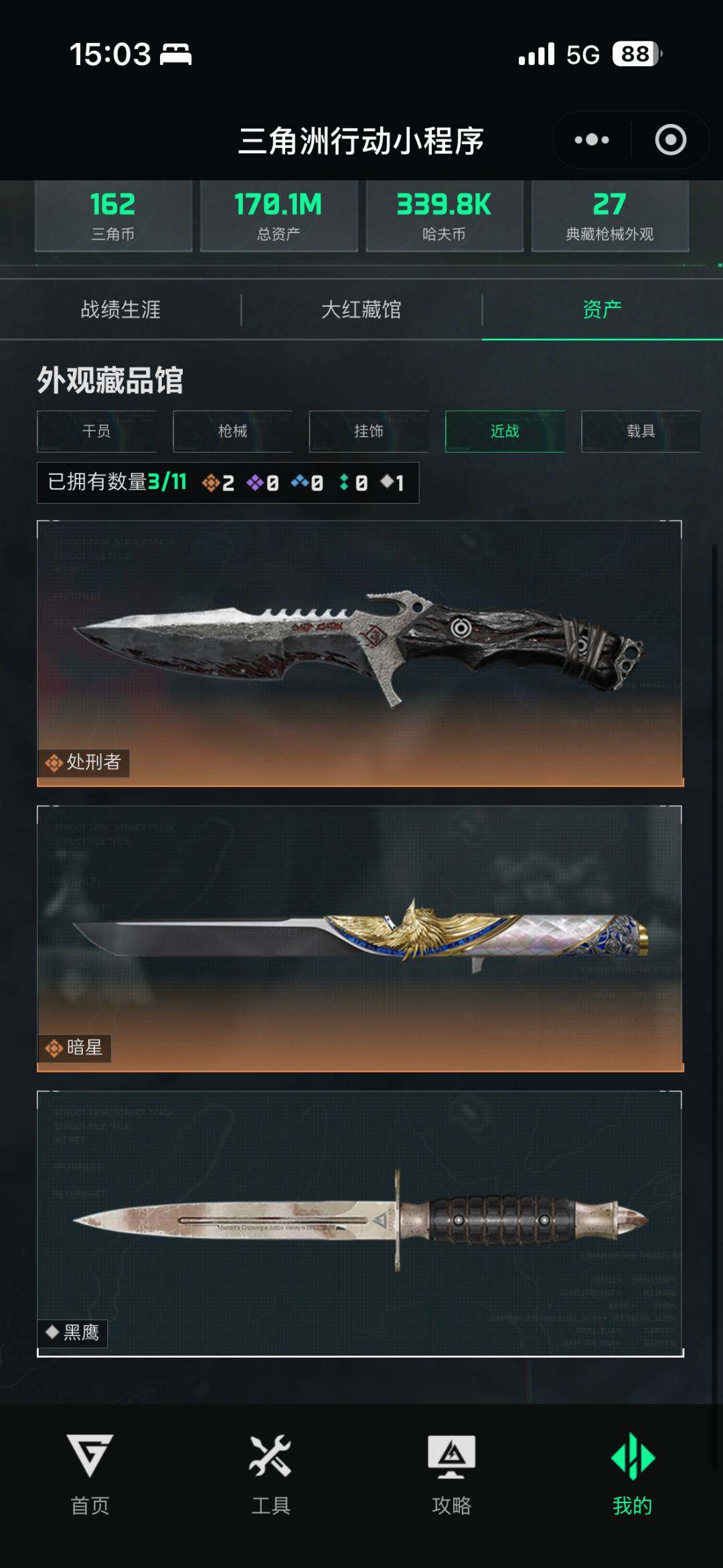
Task: Tap the white rarity icon showing 1
Action: pyautogui.click(x=392, y=482)
